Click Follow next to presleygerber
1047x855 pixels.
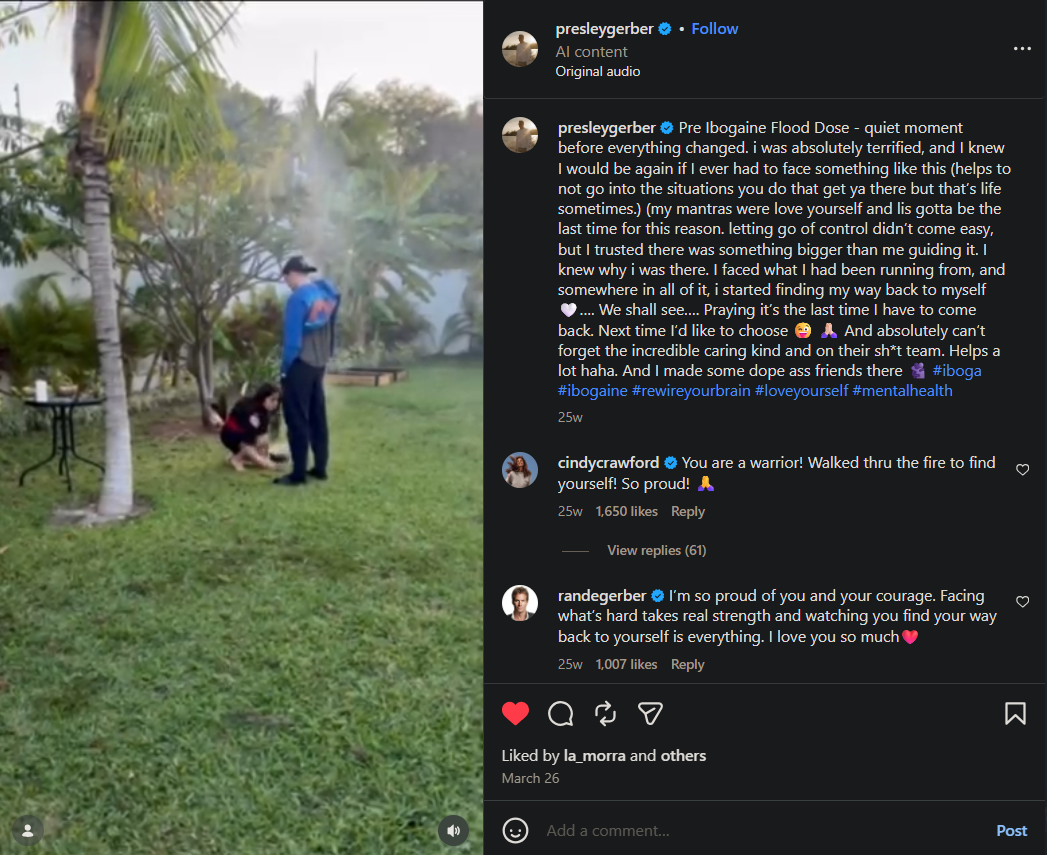pyautogui.click(x=714, y=29)
